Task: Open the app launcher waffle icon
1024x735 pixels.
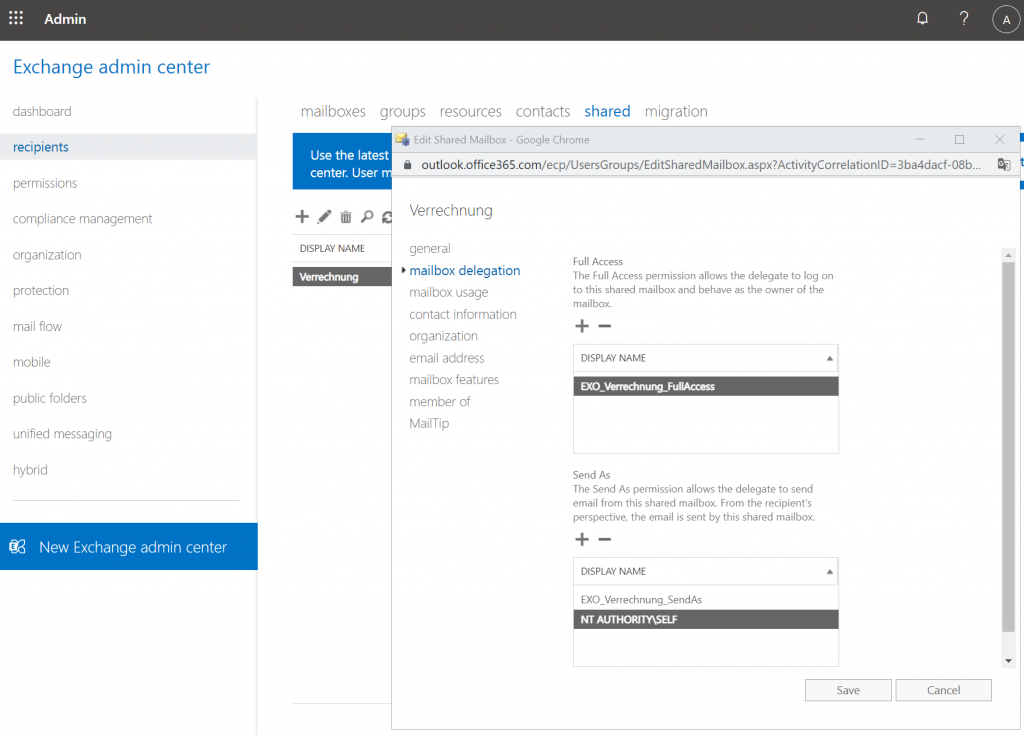Action: (x=16, y=19)
